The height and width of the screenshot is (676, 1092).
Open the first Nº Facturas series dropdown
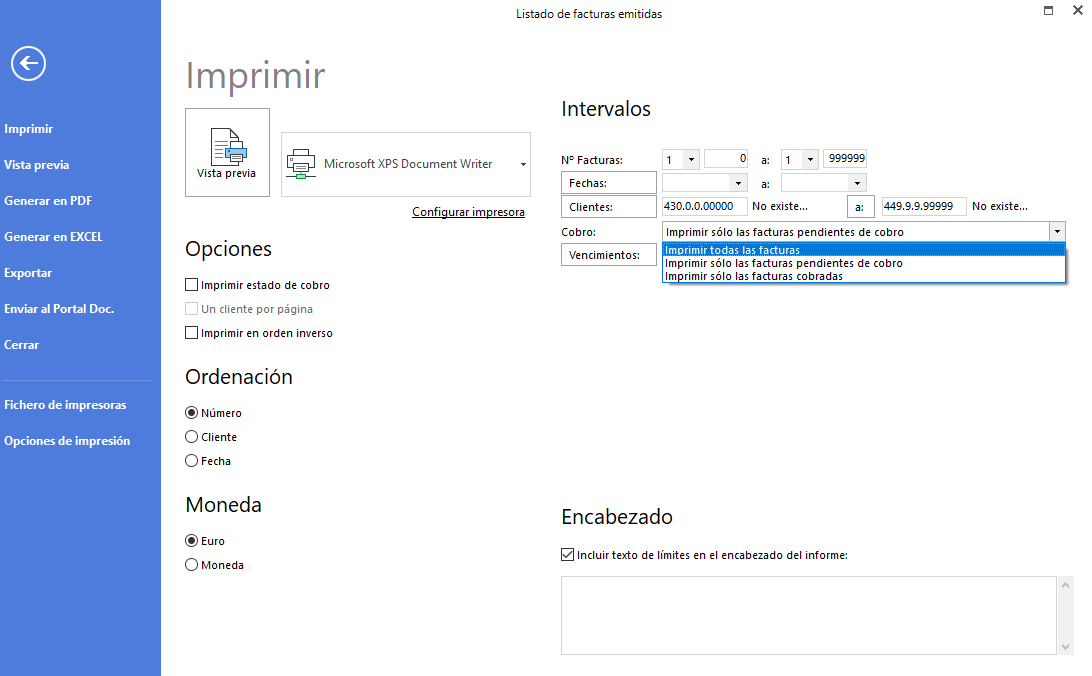[691, 159]
